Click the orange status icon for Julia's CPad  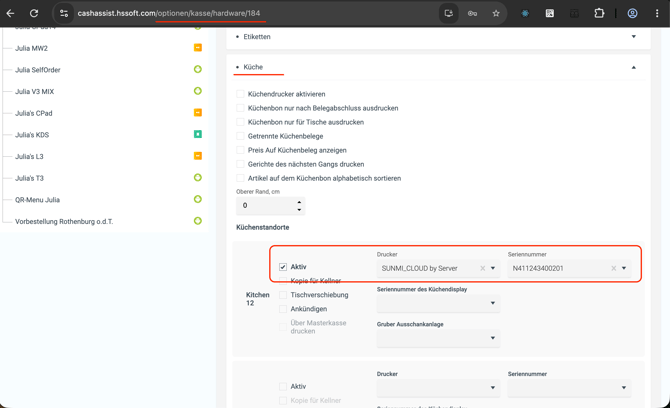click(x=198, y=112)
